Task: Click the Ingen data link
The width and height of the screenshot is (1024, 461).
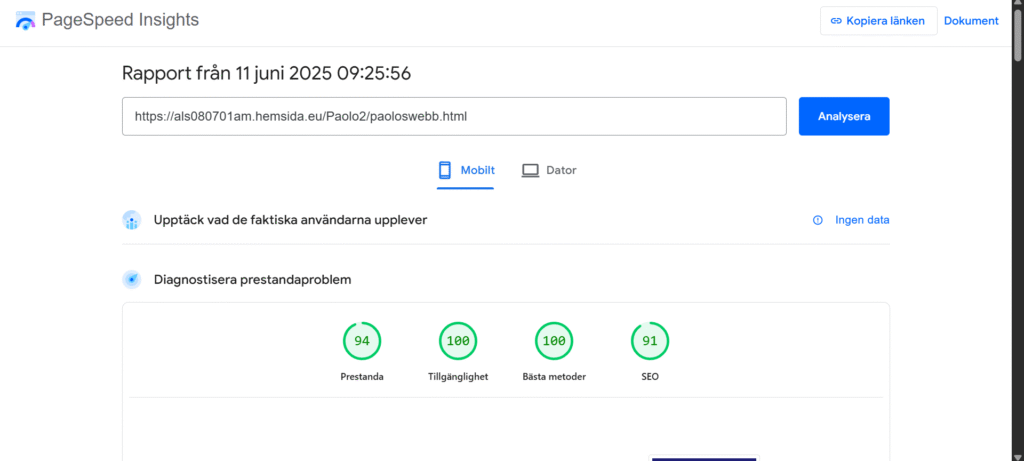Action: tap(862, 220)
